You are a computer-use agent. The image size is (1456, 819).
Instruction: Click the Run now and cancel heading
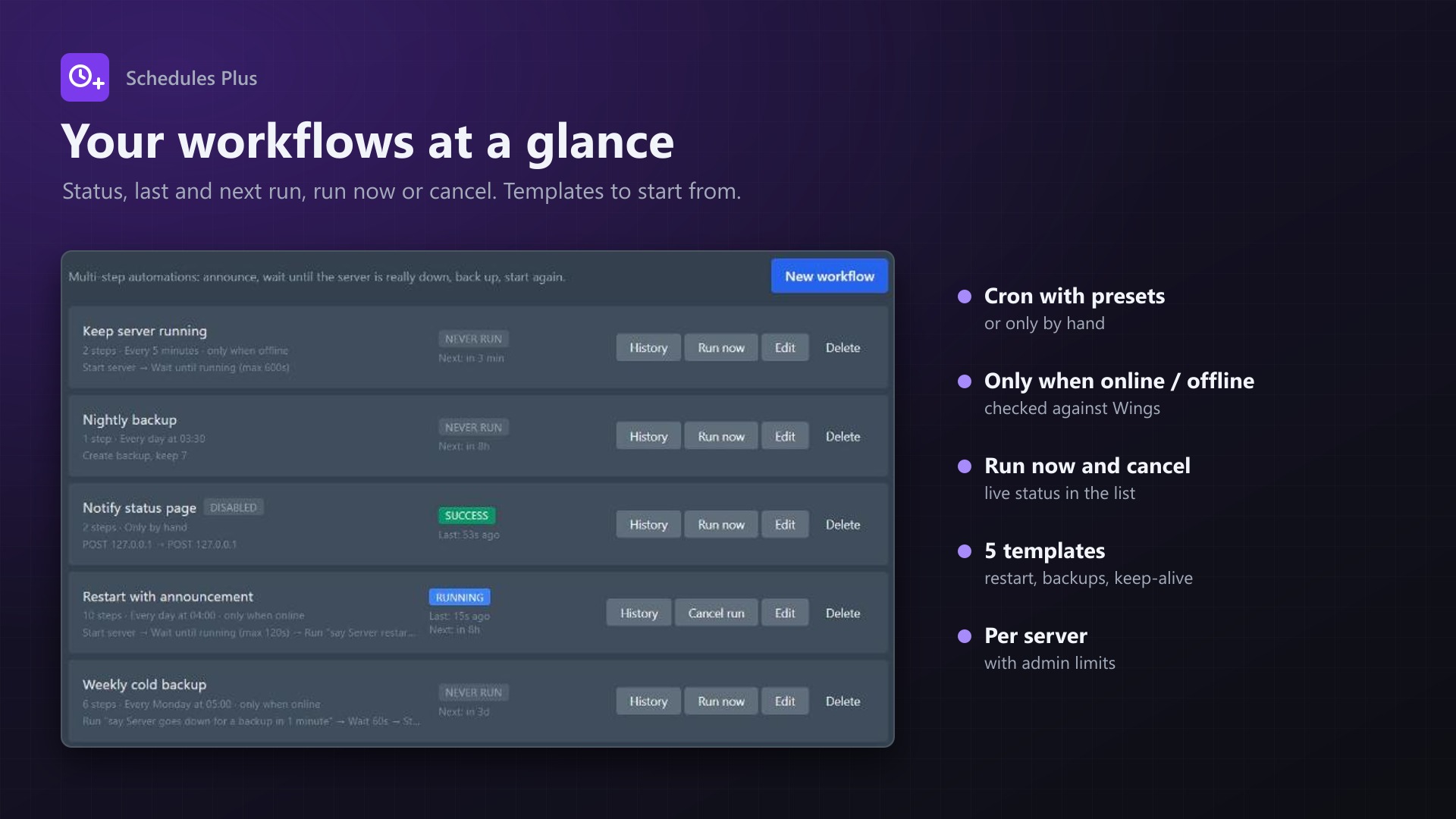(1087, 466)
